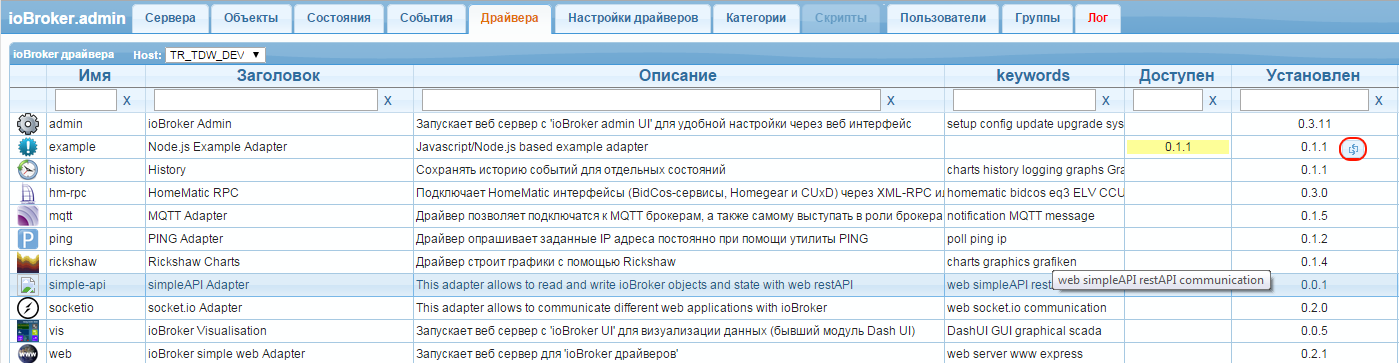Sort by the keywords column header
The image size is (1399, 363).
pos(1033,76)
